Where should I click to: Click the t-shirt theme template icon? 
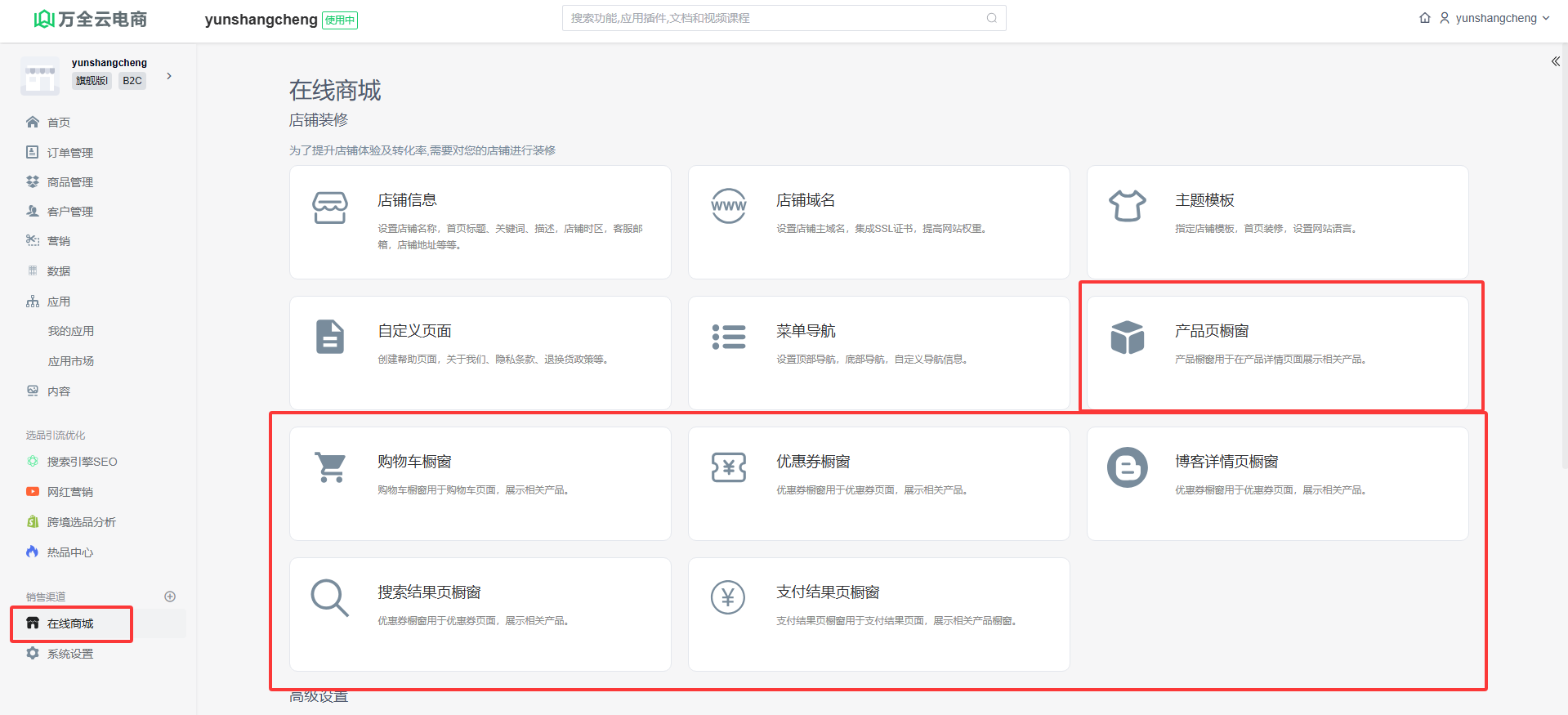(x=1127, y=206)
